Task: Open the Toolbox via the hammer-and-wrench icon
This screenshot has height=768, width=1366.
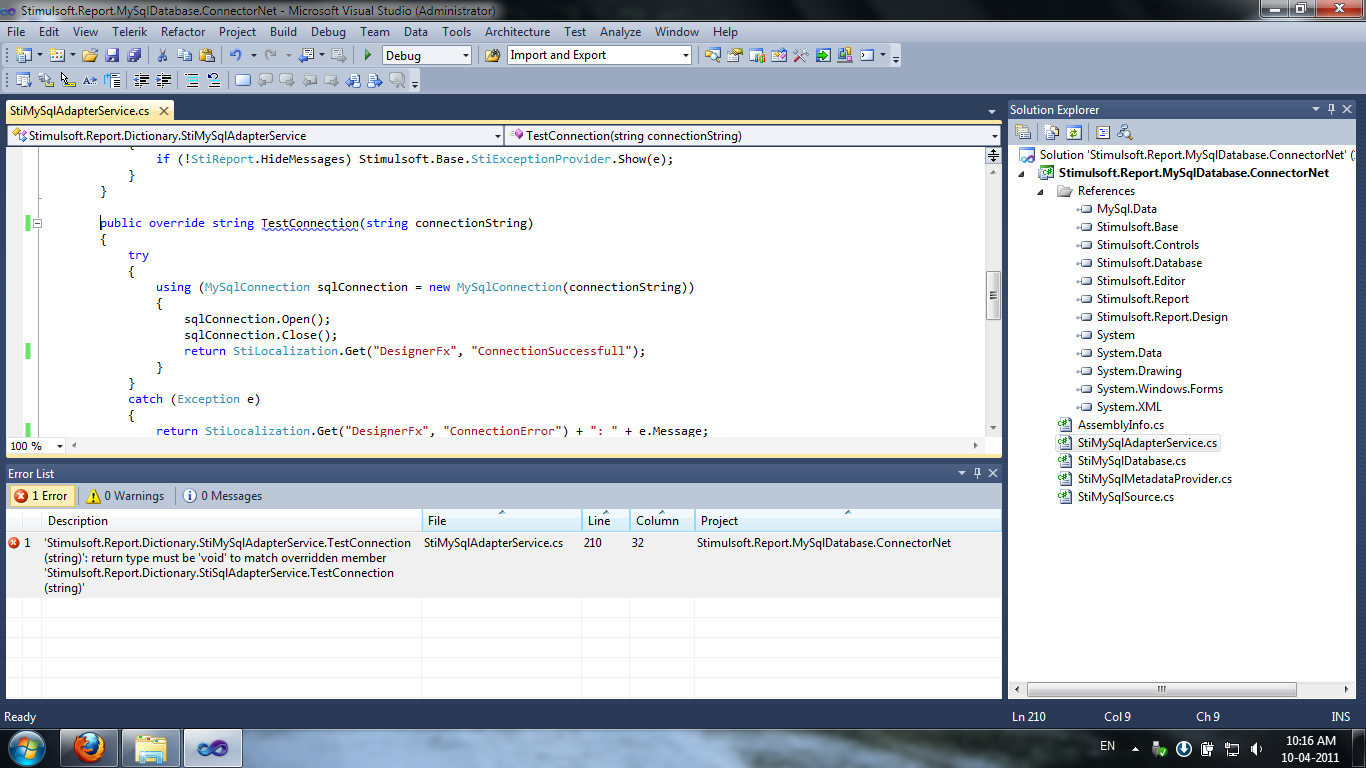Action: tap(801, 56)
